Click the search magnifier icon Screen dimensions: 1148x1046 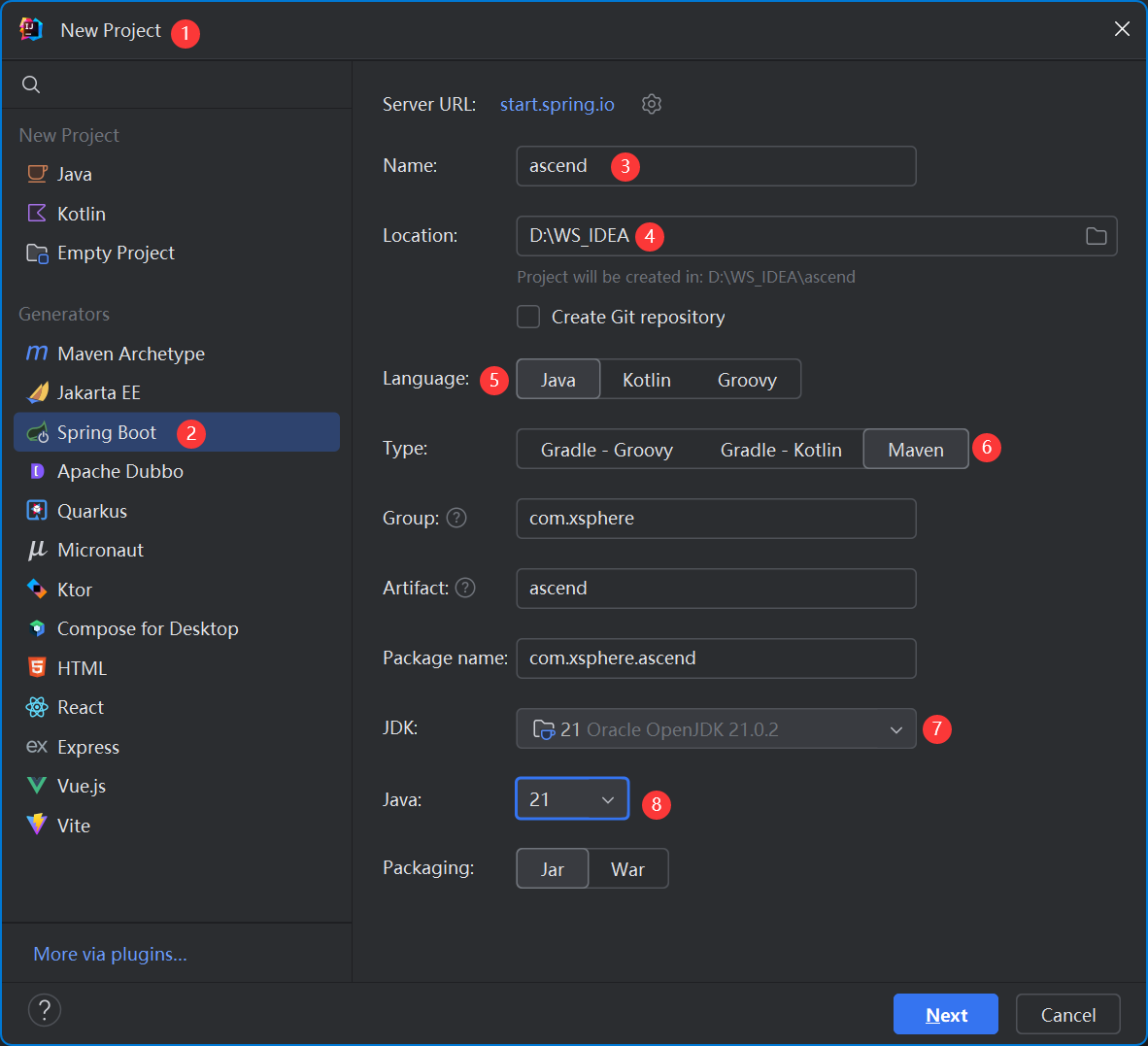tap(31, 84)
